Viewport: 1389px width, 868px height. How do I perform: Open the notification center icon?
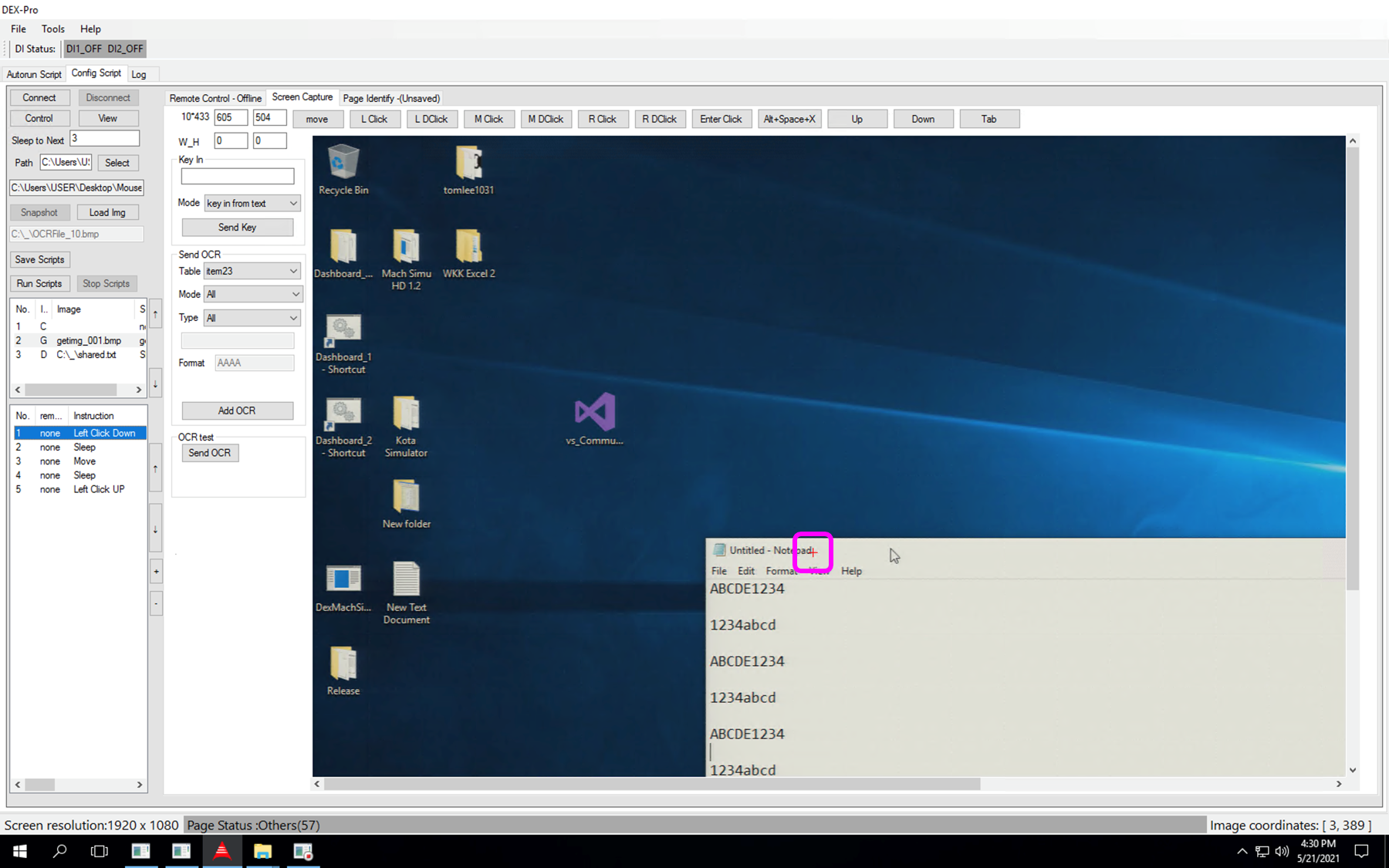point(1362,851)
